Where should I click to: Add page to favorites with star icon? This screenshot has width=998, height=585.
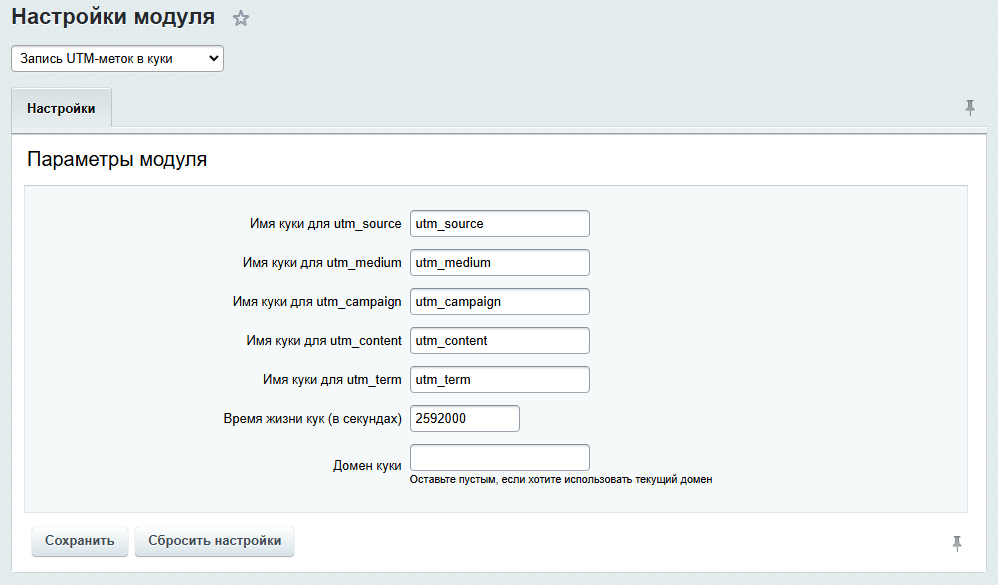tap(240, 18)
